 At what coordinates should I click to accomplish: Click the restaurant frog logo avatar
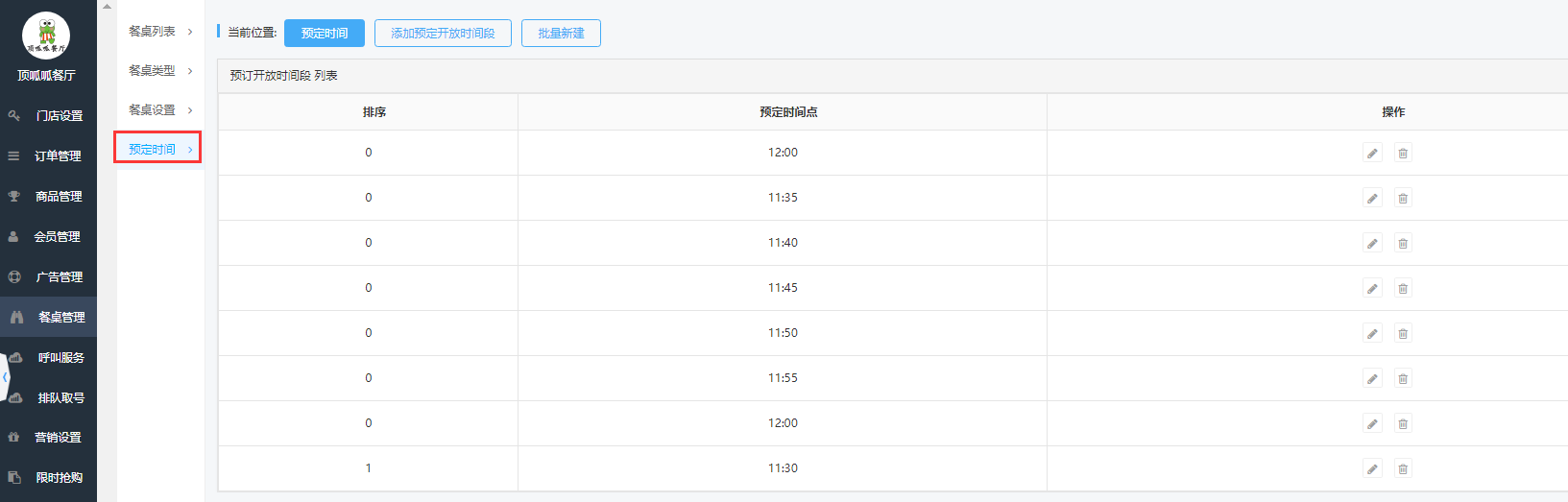click(x=46, y=36)
